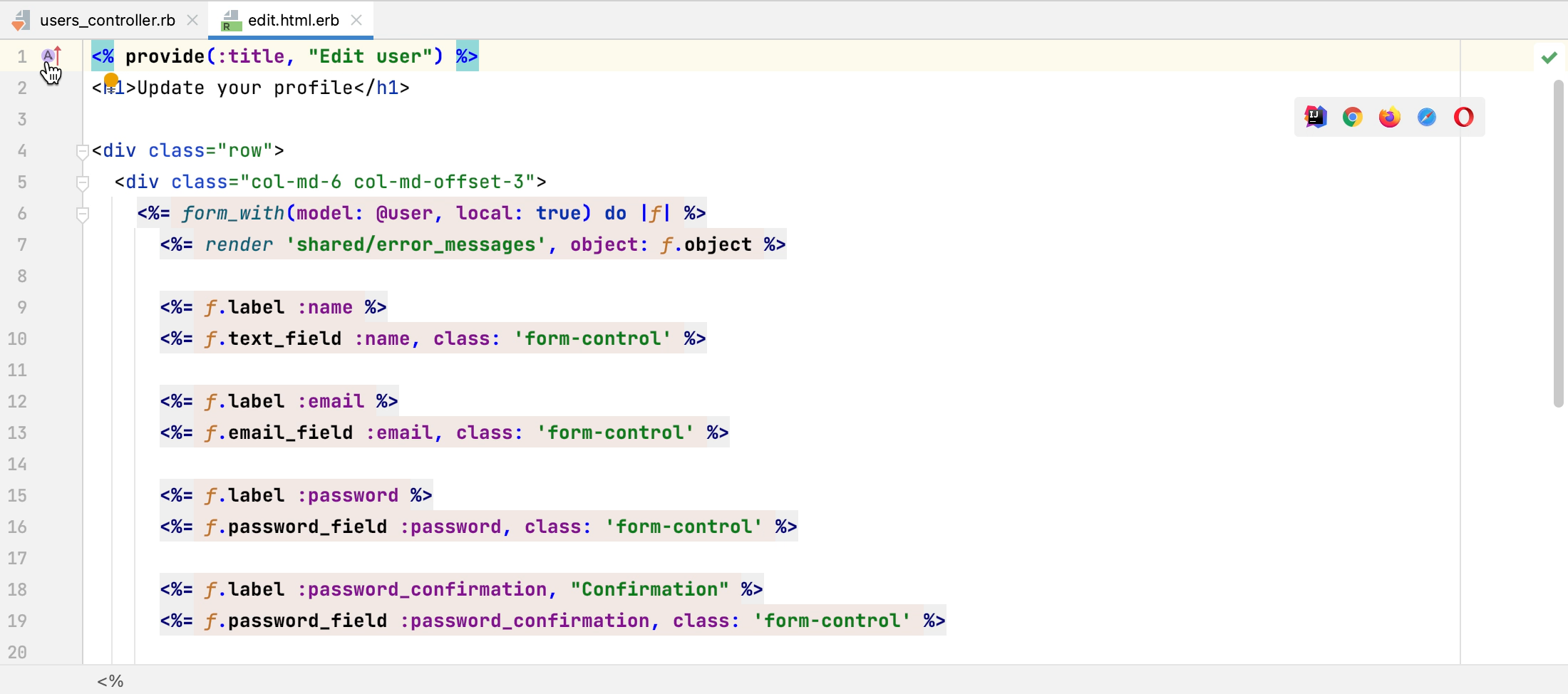This screenshot has width=1568, height=694.
Task: Open preview in IntelliJ IDEA browser
Action: [1315, 117]
